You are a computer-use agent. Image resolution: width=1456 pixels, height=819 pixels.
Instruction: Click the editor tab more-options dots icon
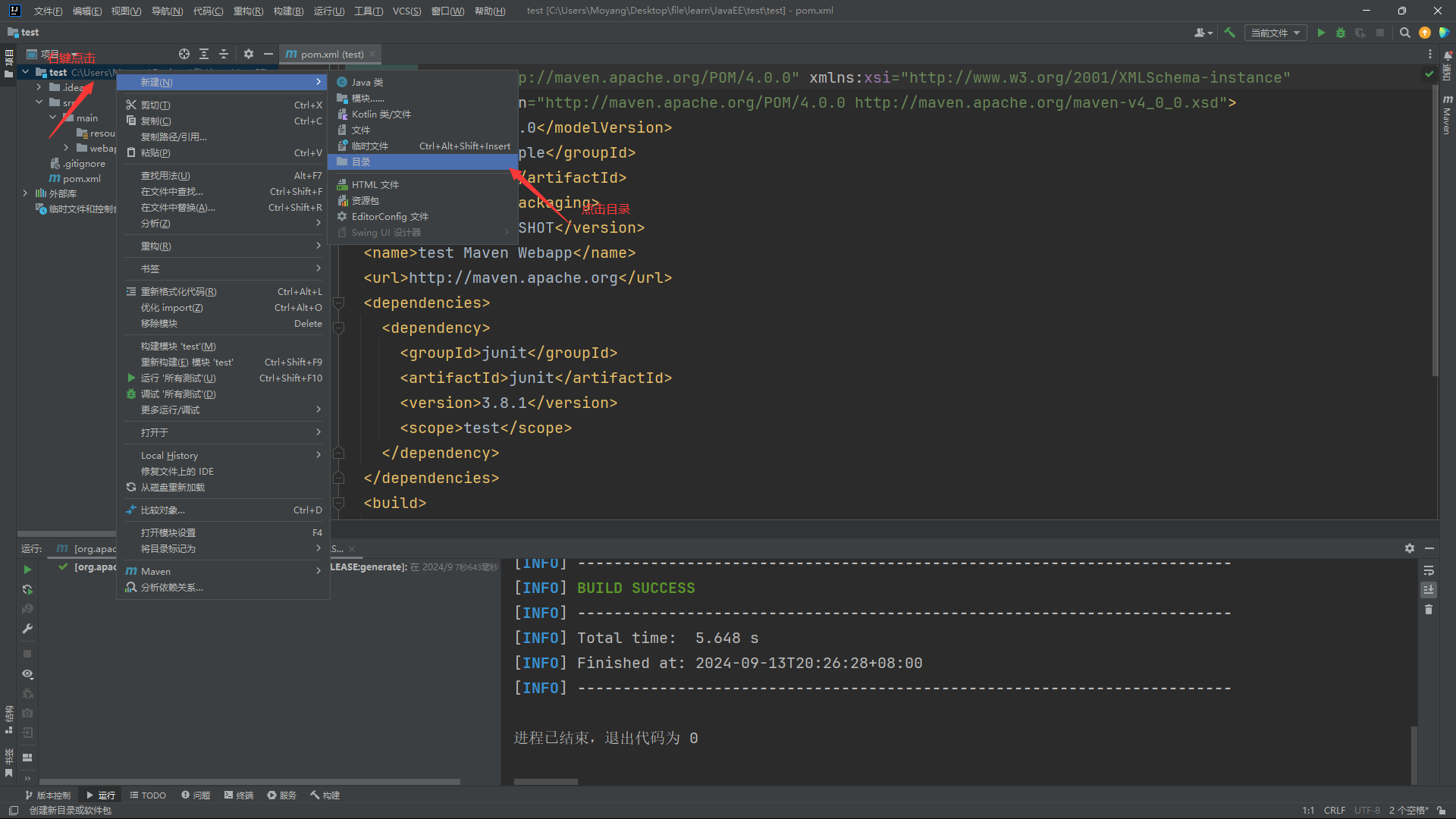tap(1430, 54)
